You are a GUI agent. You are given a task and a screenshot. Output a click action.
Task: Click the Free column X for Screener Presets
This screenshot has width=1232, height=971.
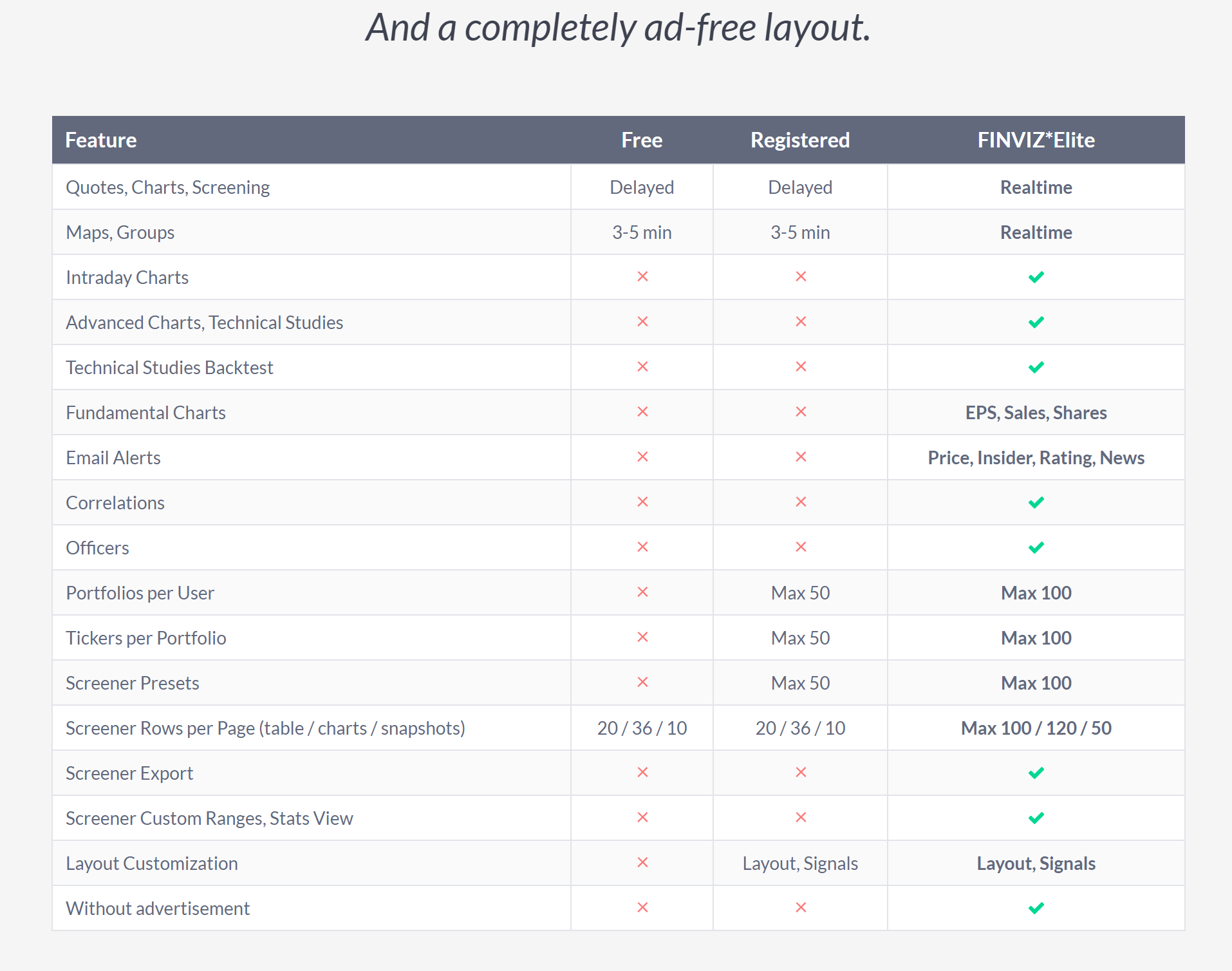[642, 683]
